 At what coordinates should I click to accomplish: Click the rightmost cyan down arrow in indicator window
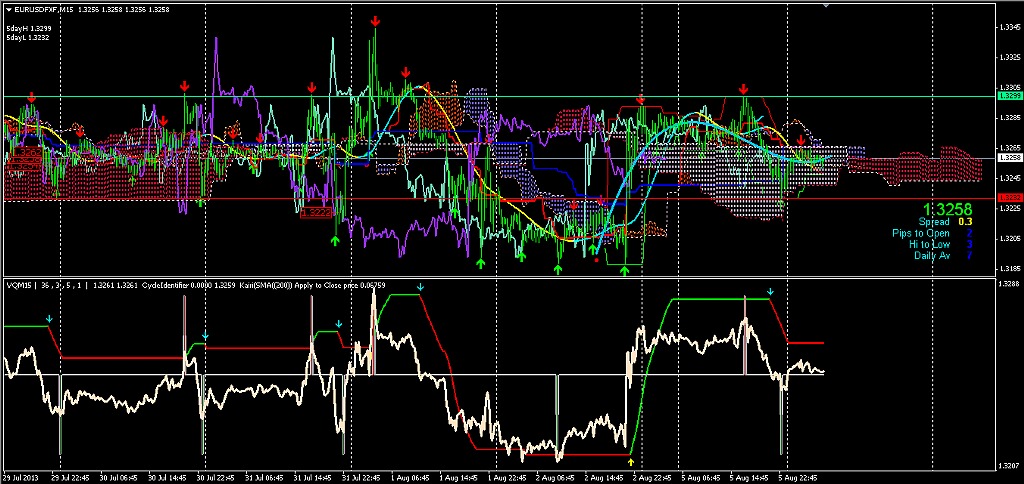[x=770, y=292]
